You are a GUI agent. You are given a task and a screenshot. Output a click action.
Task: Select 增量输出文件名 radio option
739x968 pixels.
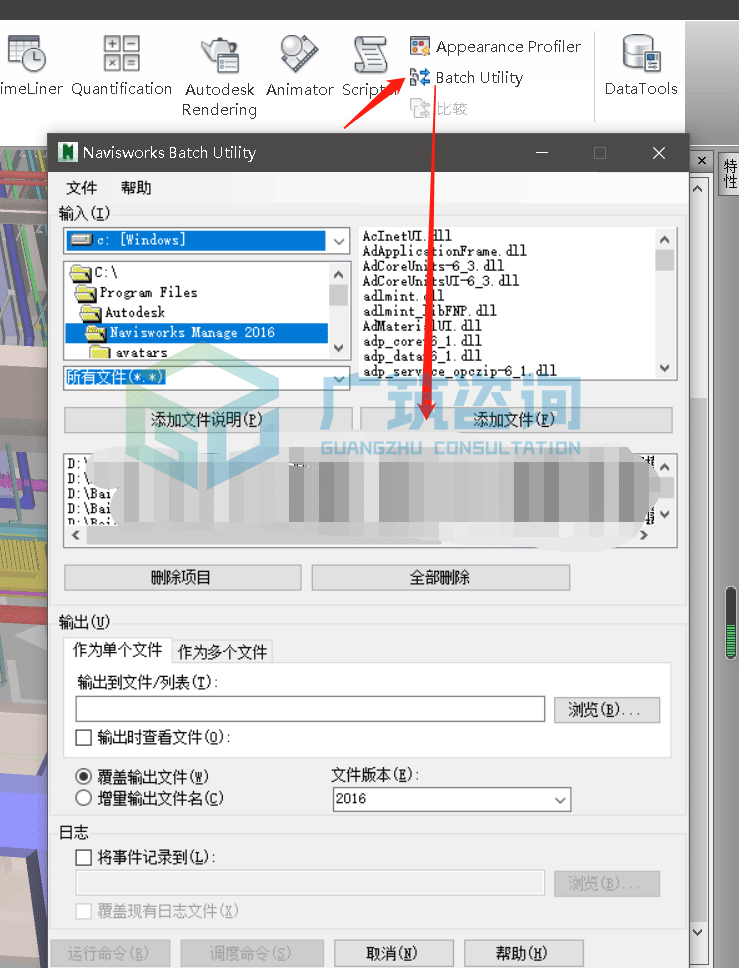pos(83,798)
